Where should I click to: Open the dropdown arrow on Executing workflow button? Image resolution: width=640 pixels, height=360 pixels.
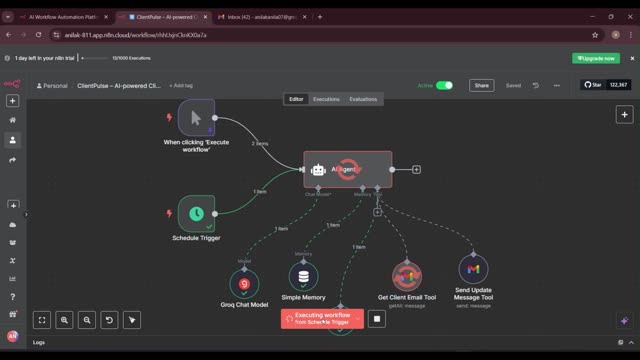[x=358, y=319]
